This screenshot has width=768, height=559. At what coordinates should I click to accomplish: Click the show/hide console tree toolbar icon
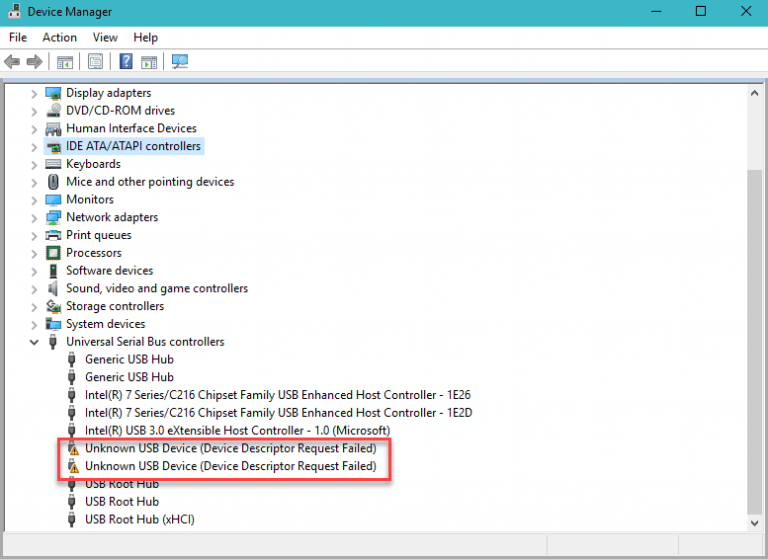pyautogui.click(x=65, y=62)
